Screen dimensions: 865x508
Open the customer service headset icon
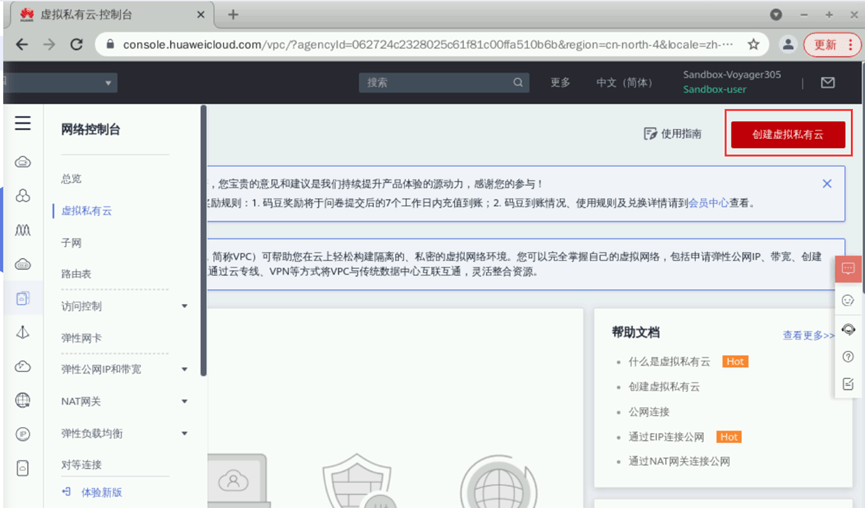848,329
